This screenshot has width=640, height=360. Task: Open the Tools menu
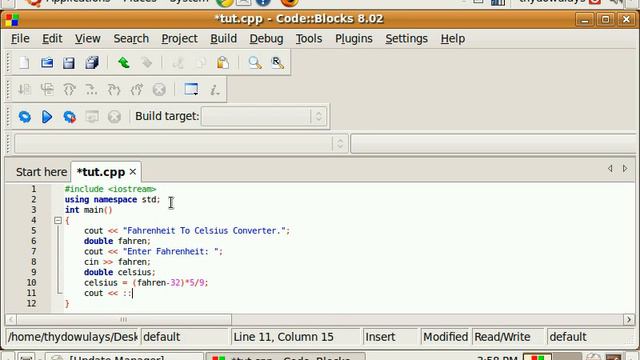point(309,39)
